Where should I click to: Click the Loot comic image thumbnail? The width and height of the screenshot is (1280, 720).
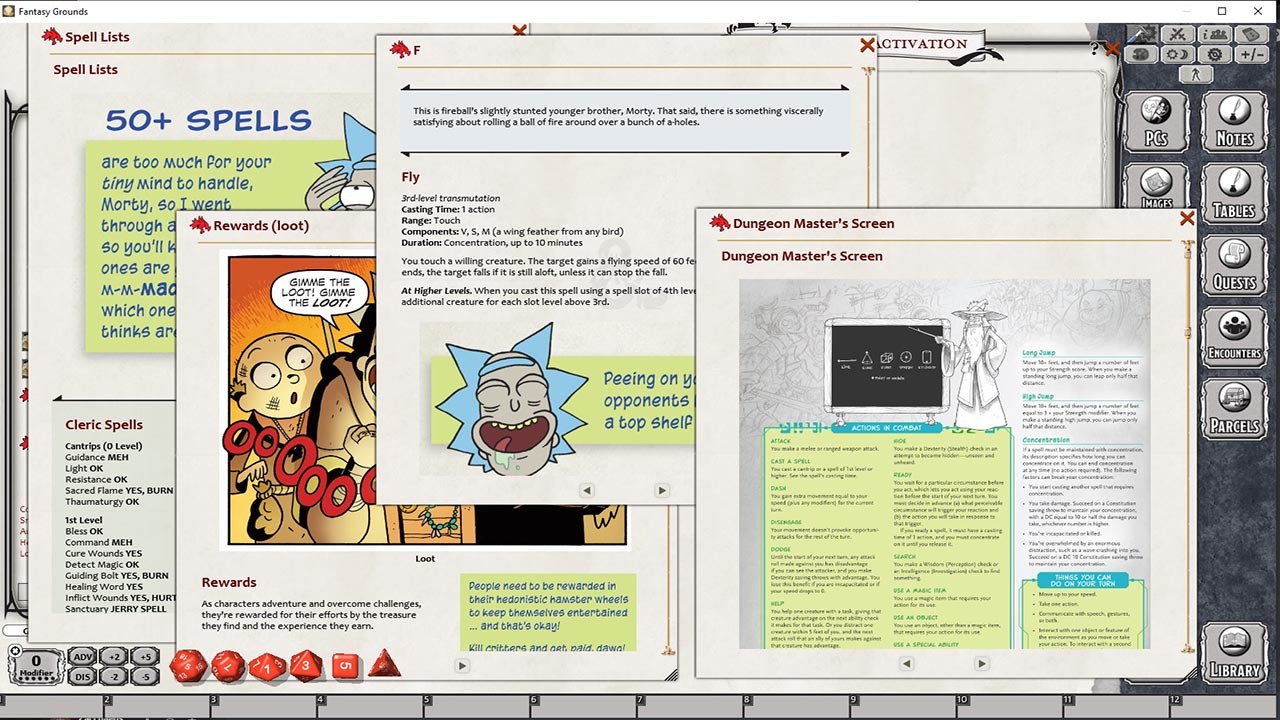click(x=425, y=400)
